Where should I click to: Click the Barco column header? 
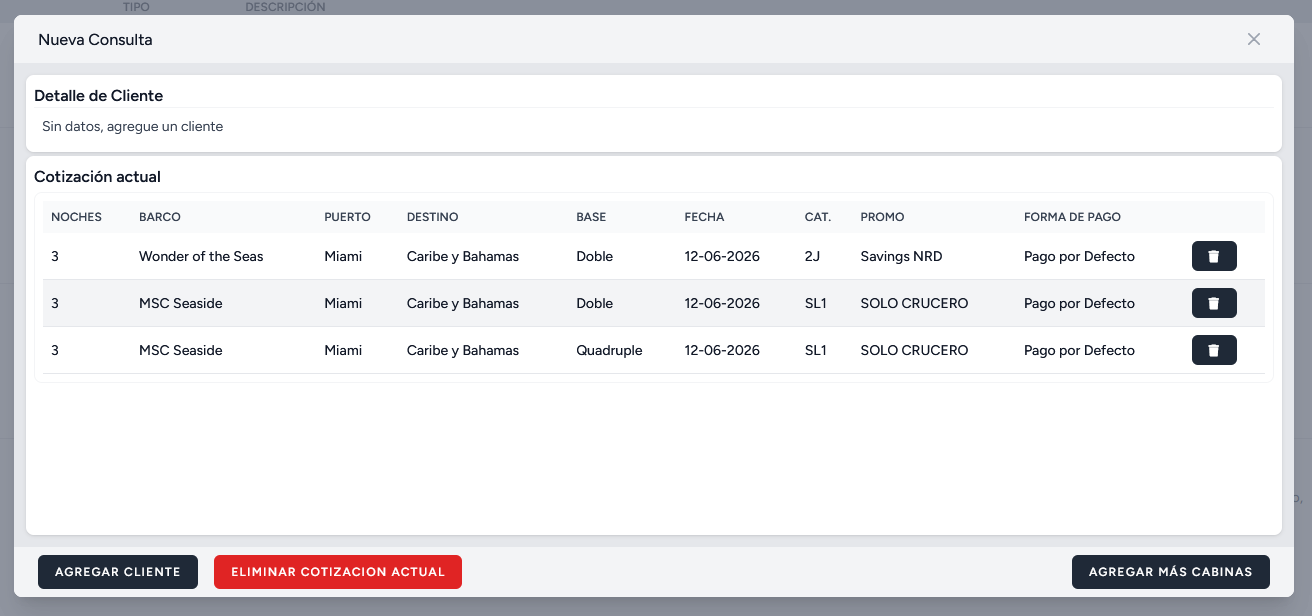[x=159, y=217]
